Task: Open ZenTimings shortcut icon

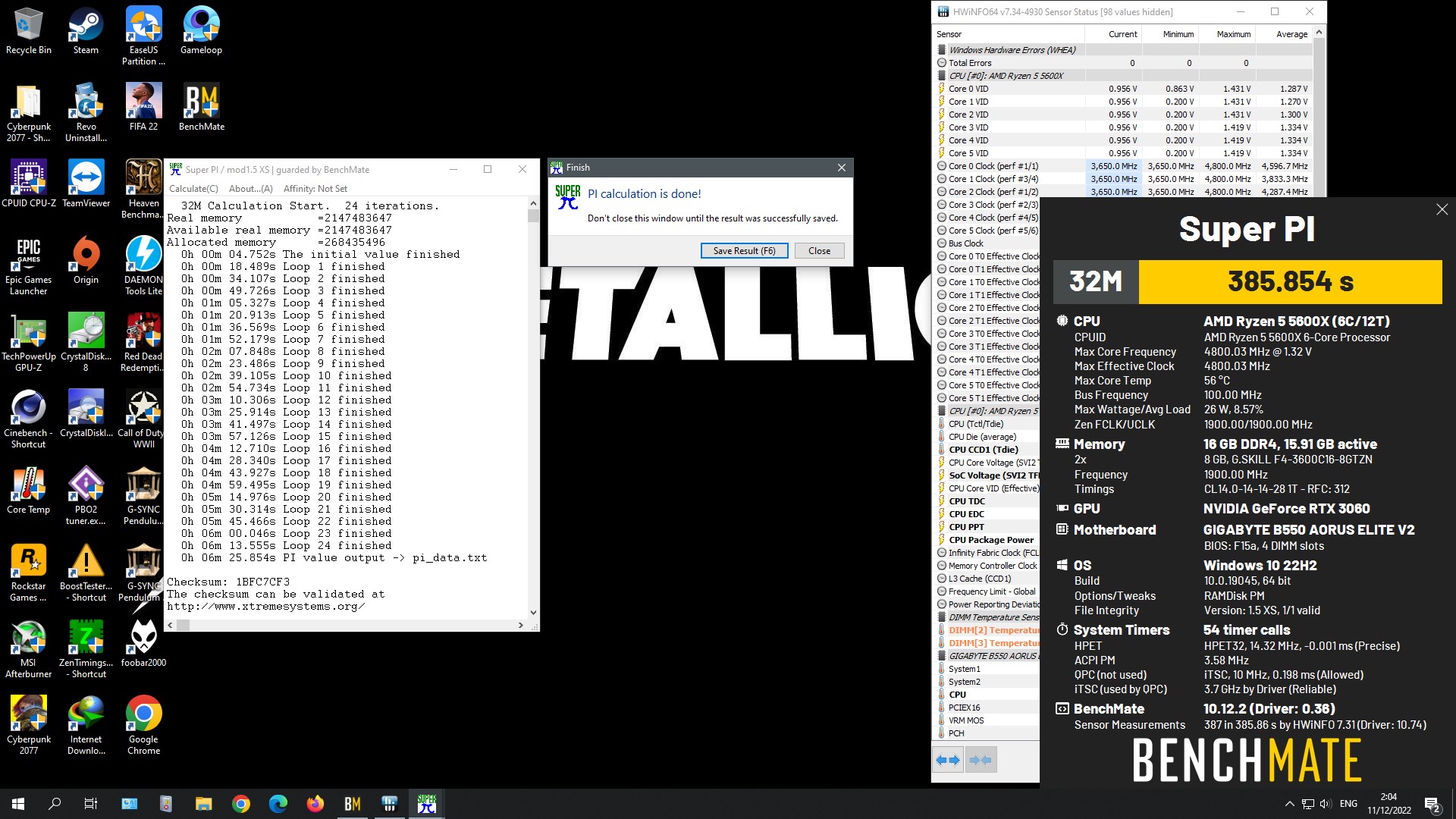Action: [x=86, y=649]
